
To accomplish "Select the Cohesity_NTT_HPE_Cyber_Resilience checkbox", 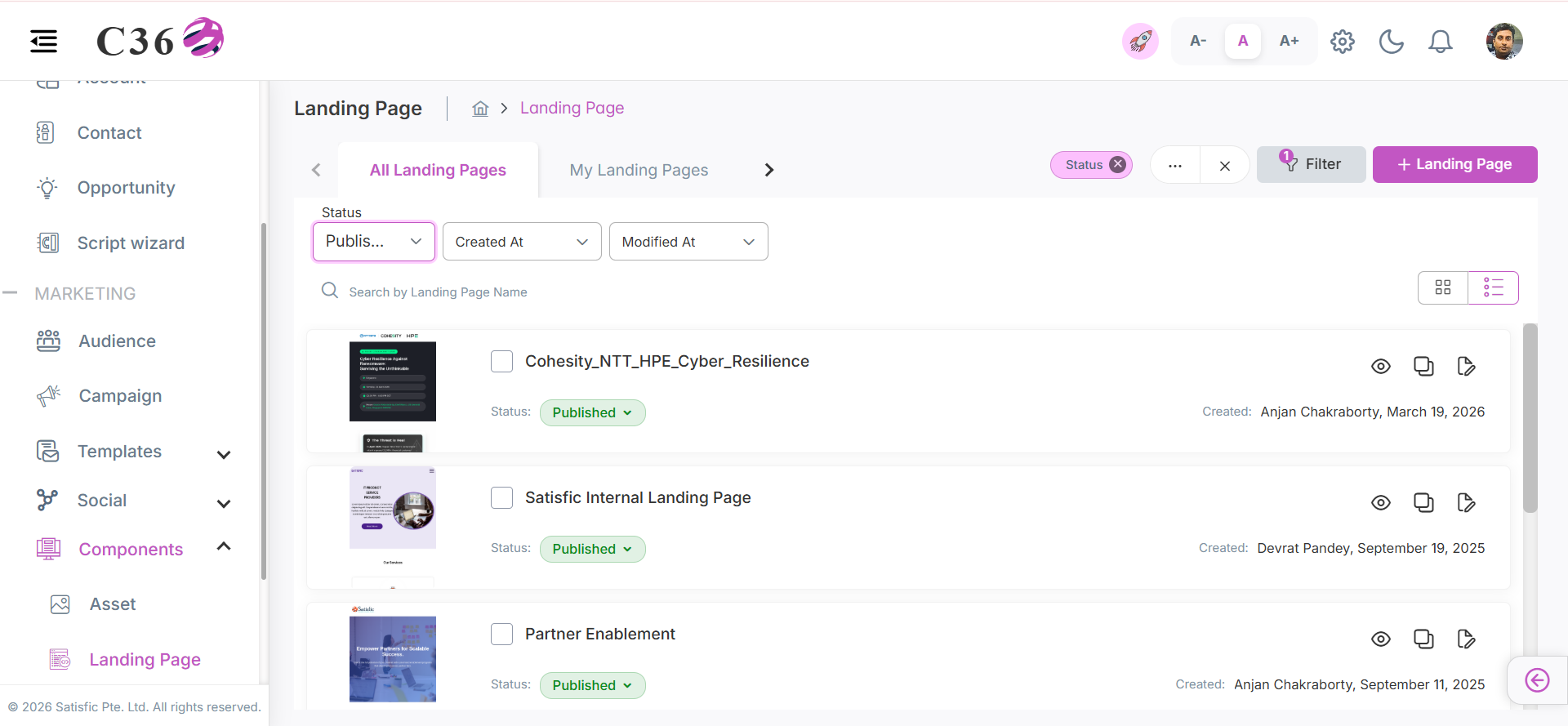I will point(501,361).
